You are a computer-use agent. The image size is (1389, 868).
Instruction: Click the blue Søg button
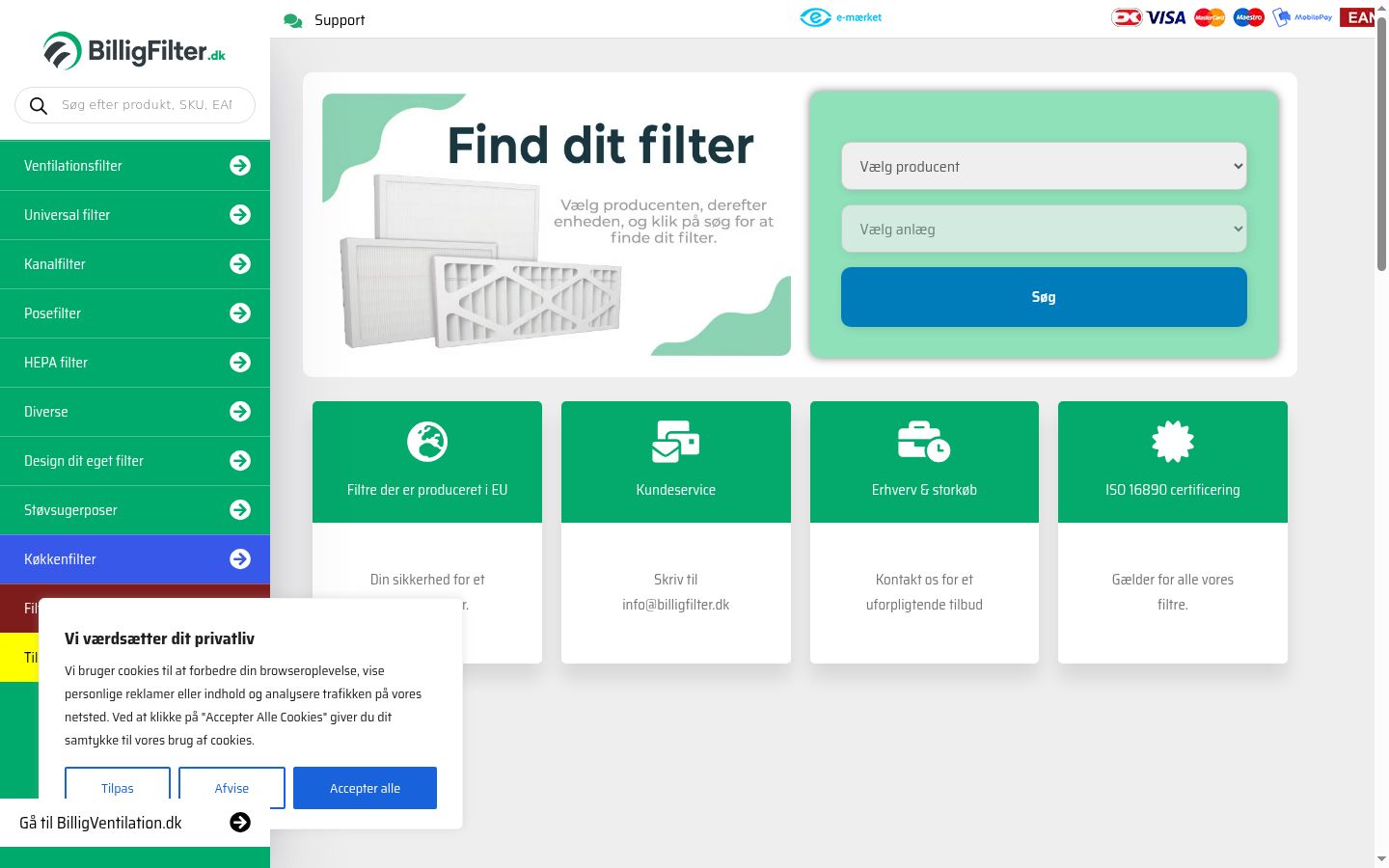tap(1044, 297)
